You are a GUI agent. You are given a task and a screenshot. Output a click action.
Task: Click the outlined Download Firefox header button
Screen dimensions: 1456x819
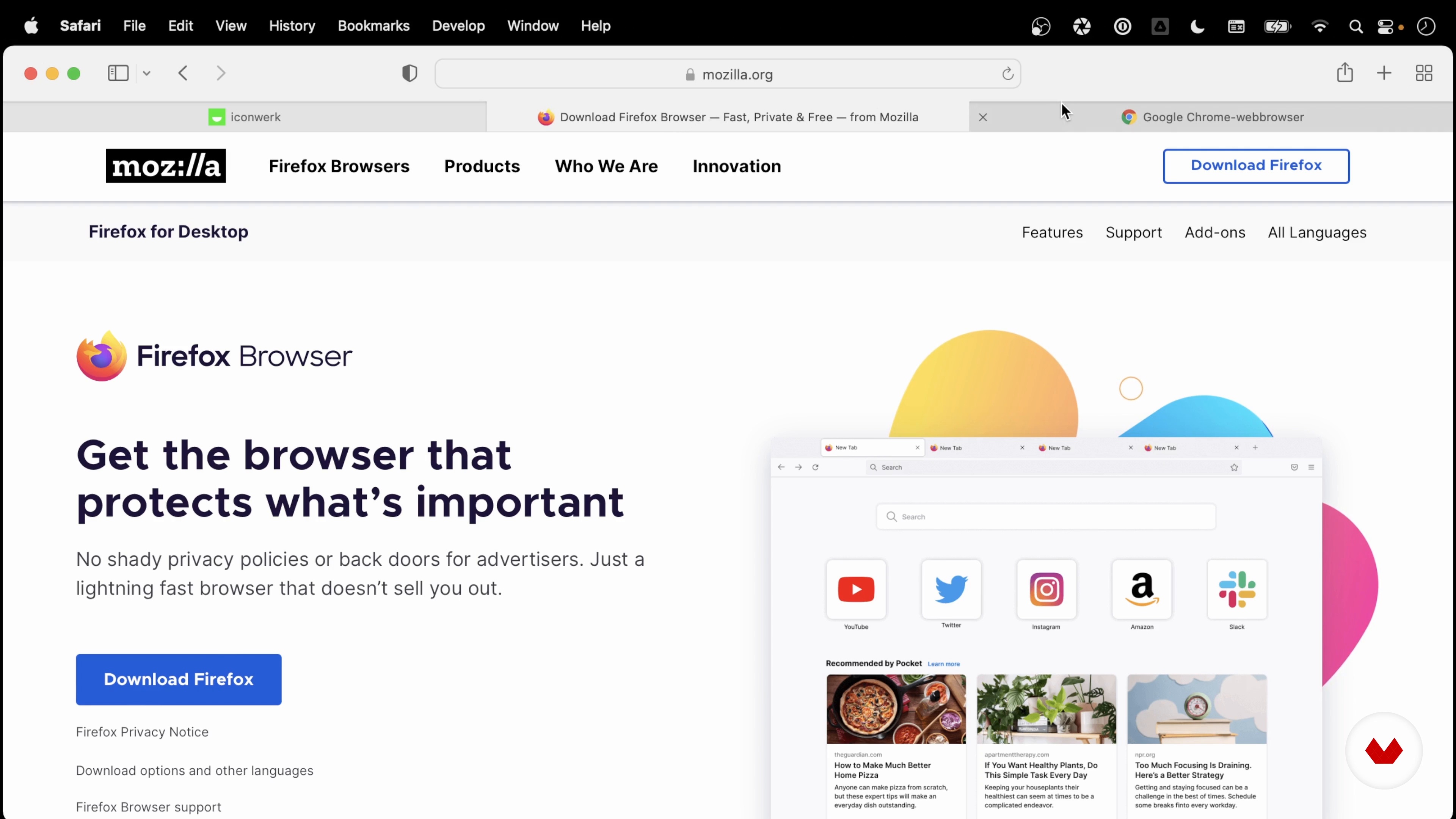pos(1256,166)
